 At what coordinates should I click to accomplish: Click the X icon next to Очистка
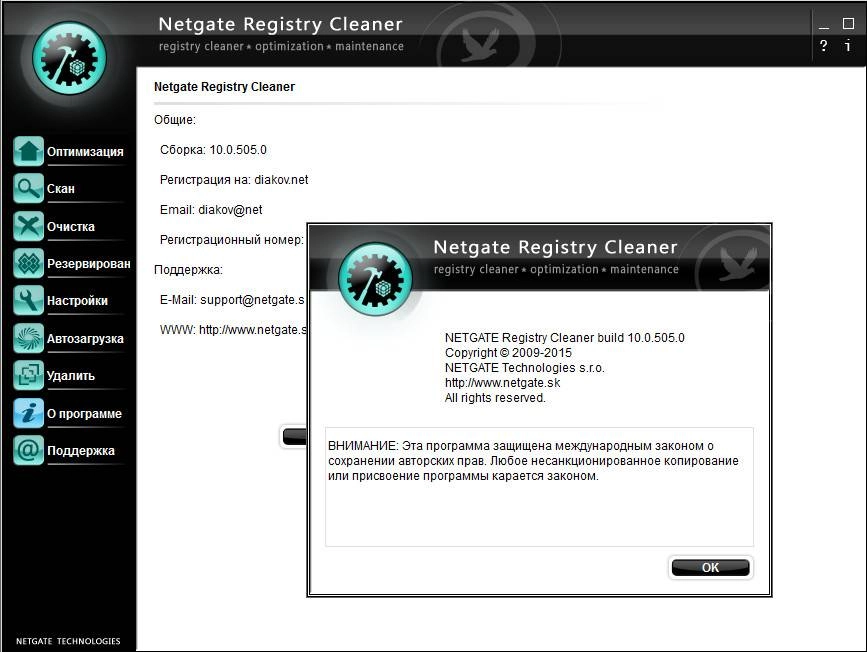pyautogui.click(x=28, y=226)
